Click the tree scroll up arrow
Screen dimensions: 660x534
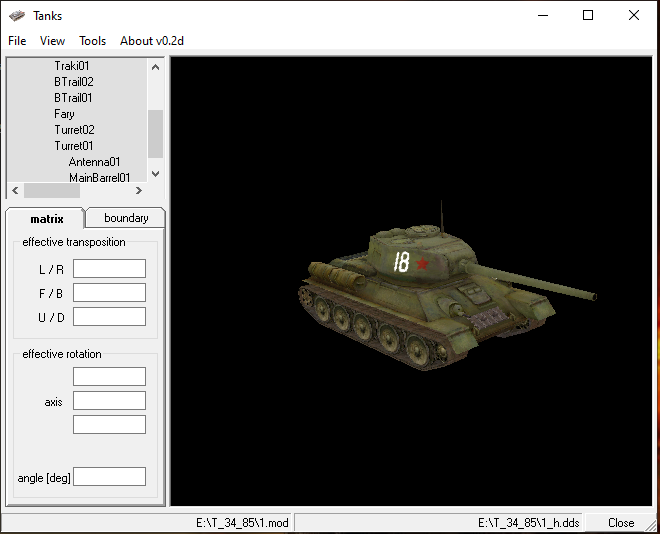tap(155, 67)
